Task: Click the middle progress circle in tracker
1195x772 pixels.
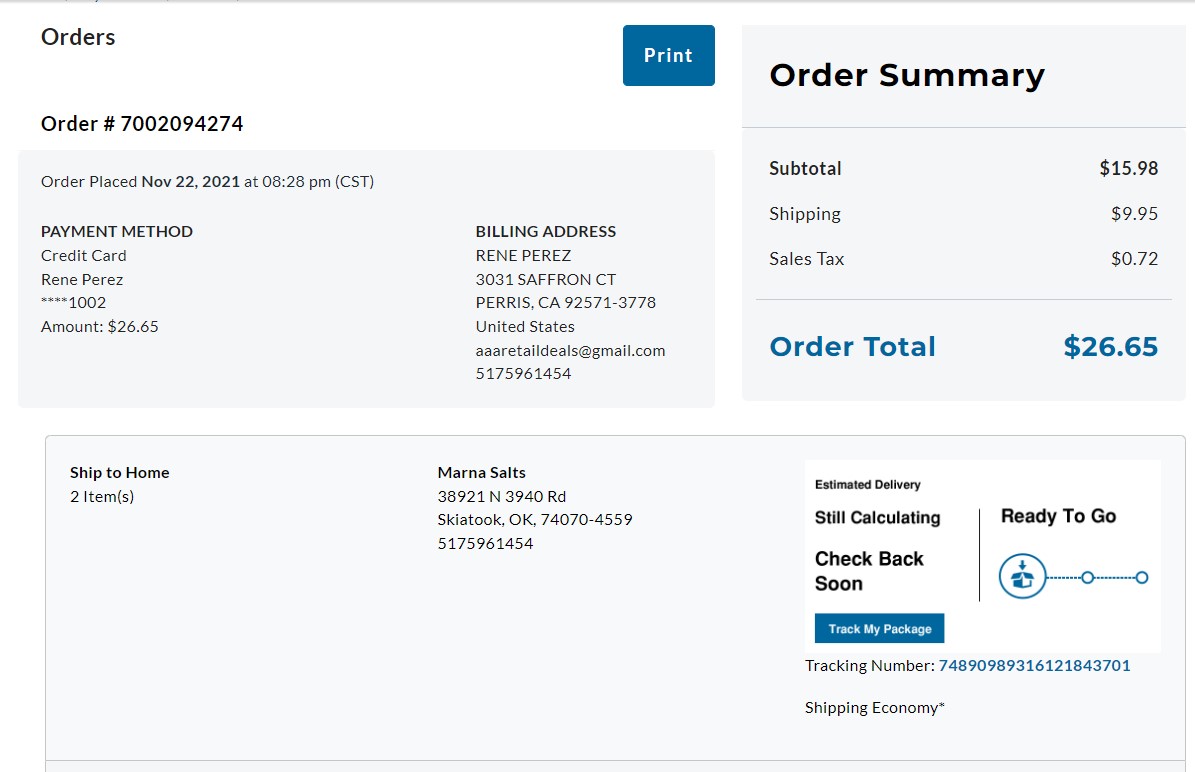Action: [x=1088, y=578]
